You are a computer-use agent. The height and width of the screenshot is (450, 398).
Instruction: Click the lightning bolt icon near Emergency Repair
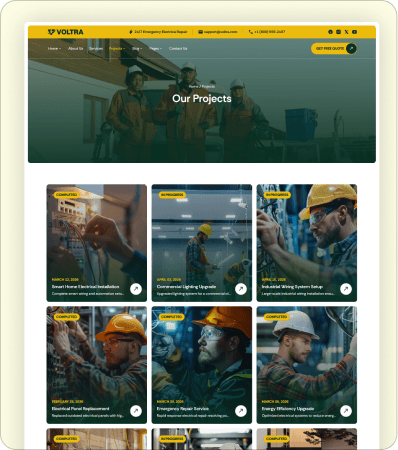point(131,32)
